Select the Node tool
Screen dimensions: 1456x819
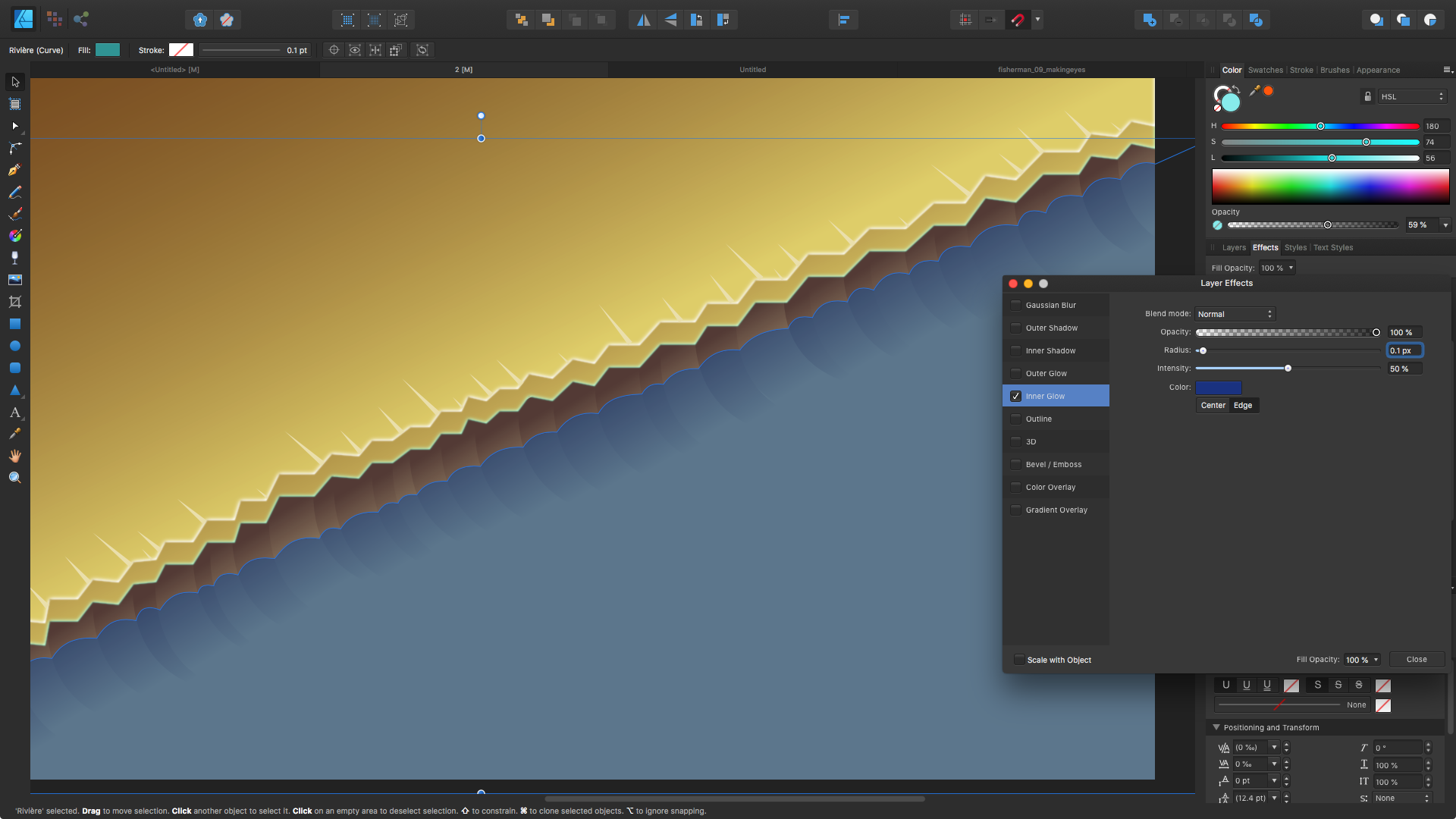pos(15,126)
